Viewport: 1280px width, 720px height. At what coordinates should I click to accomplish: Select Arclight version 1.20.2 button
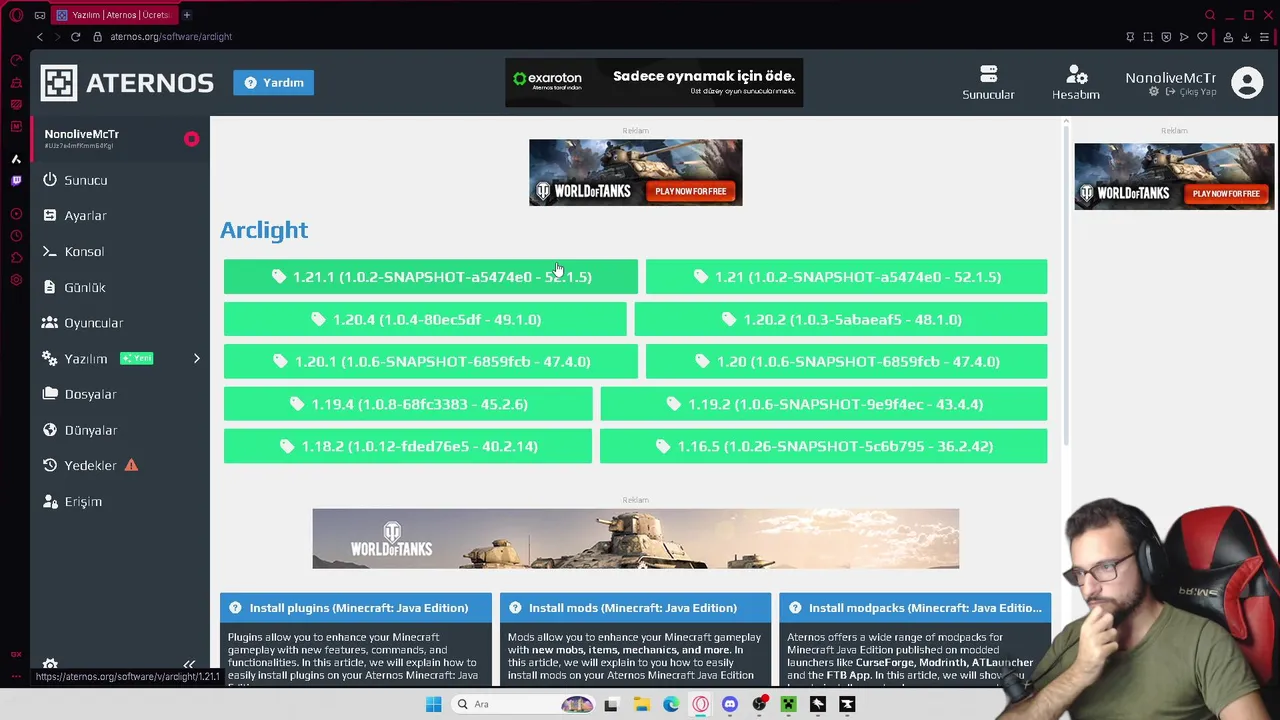[x=841, y=319]
